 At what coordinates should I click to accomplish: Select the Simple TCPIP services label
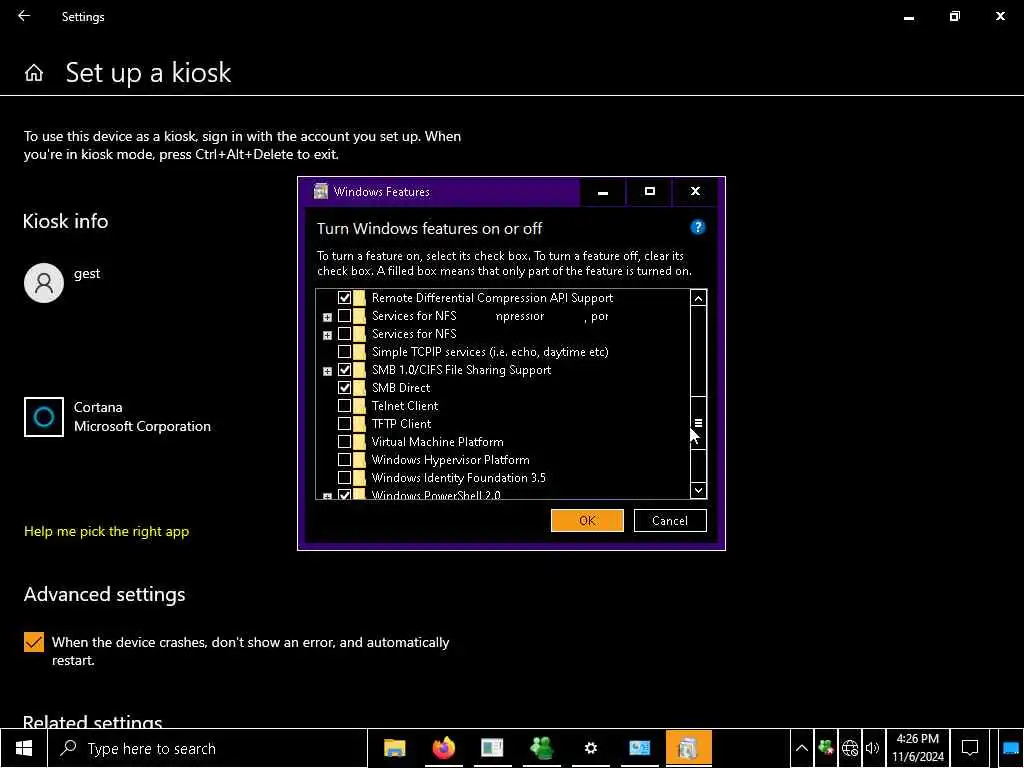[x=490, y=352]
